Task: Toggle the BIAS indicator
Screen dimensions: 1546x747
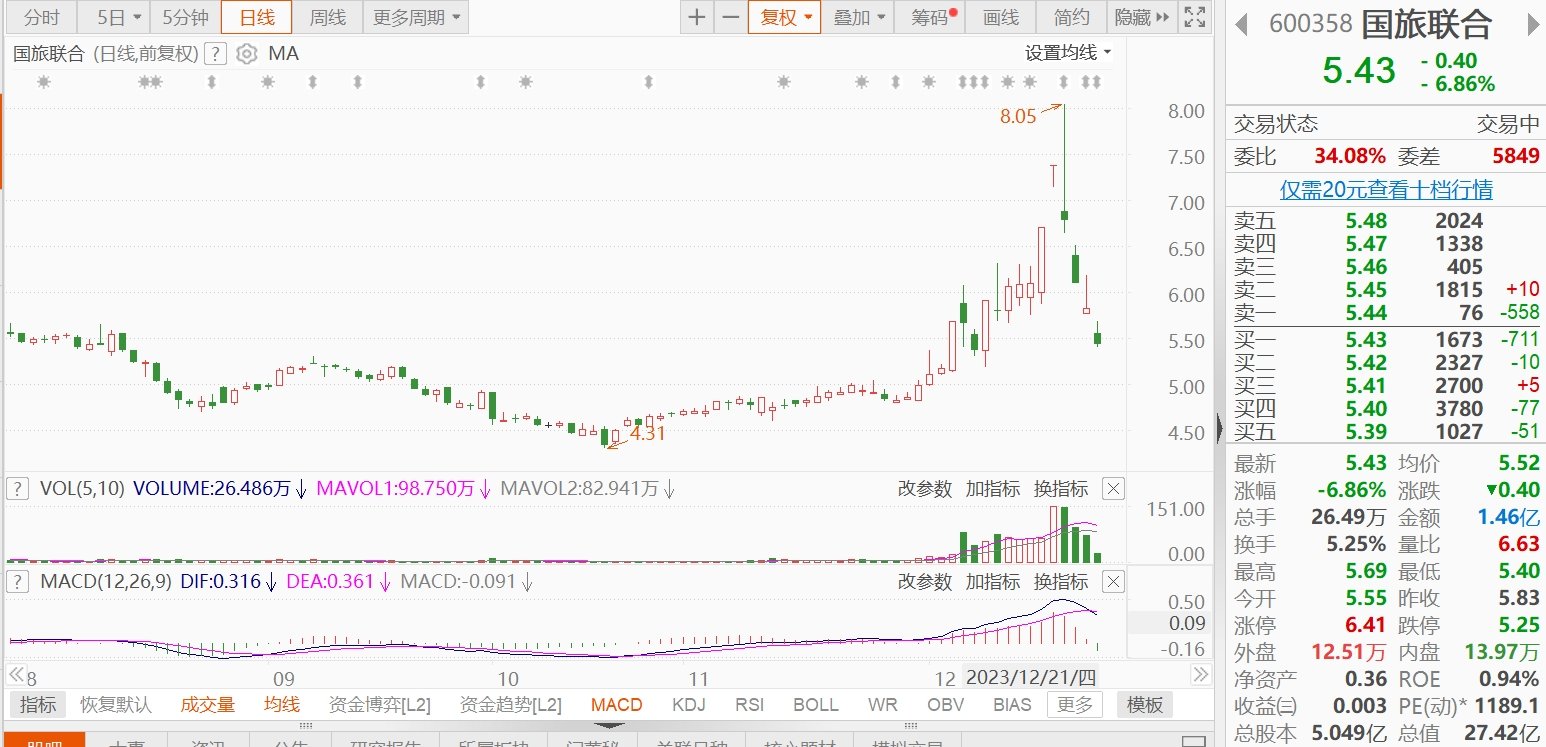Action: click(1012, 705)
